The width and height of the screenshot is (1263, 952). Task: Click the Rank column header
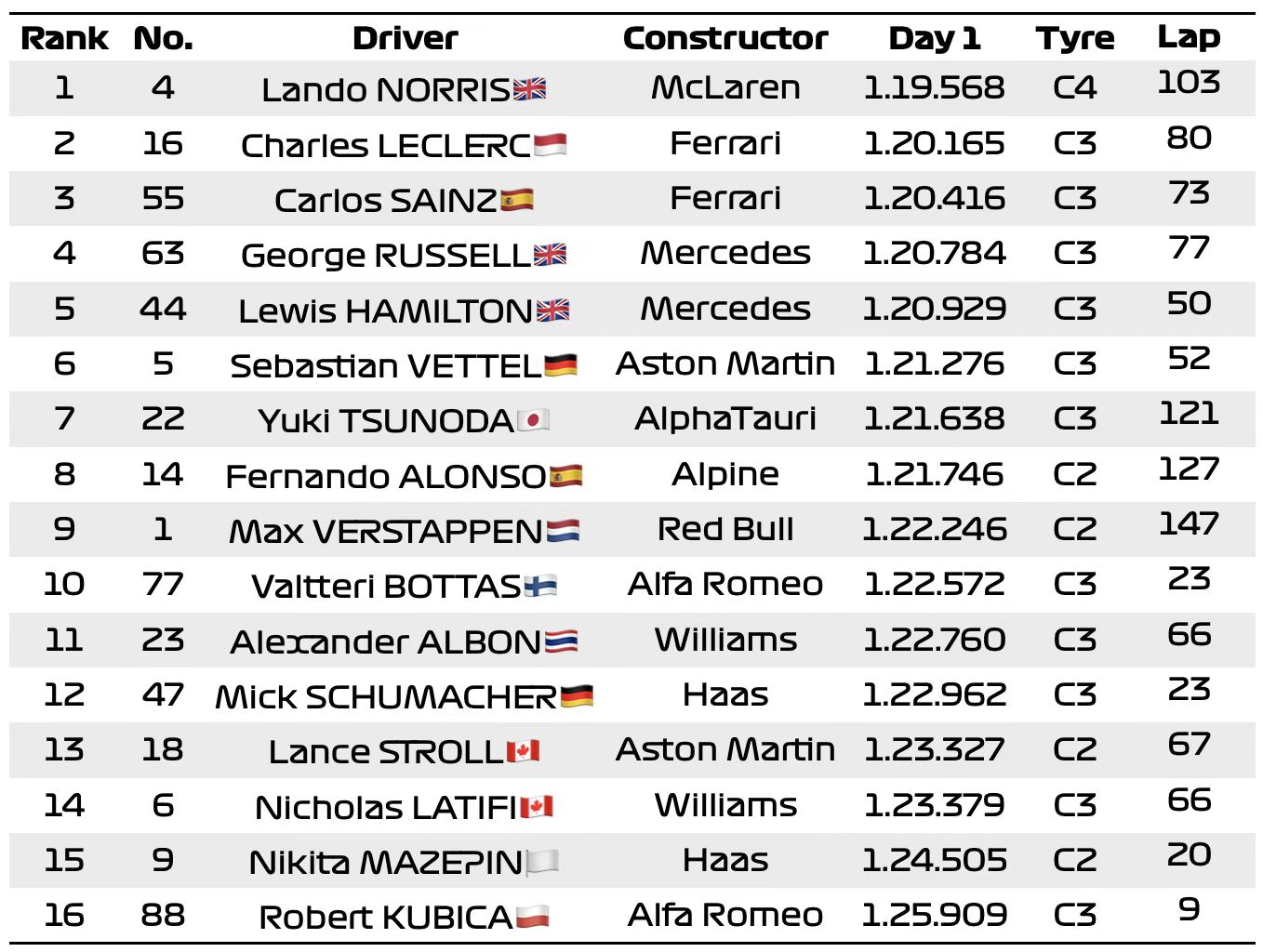pyautogui.click(x=64, y=38)
